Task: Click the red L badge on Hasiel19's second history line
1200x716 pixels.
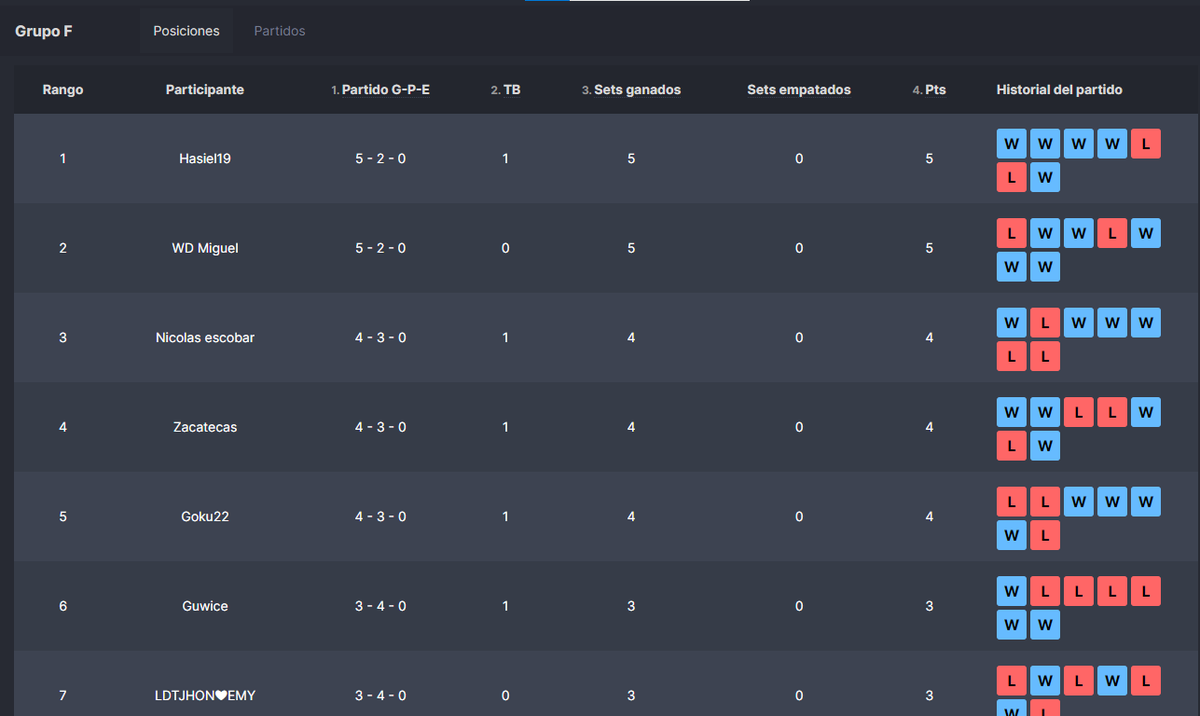Action: pyautogui.click(x=1011, y=177)
